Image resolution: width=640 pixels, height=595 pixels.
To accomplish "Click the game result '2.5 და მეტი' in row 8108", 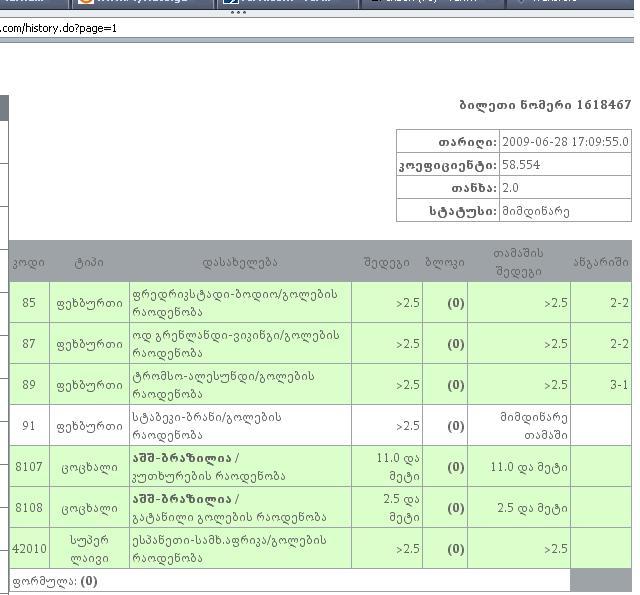I will (532, 508).
